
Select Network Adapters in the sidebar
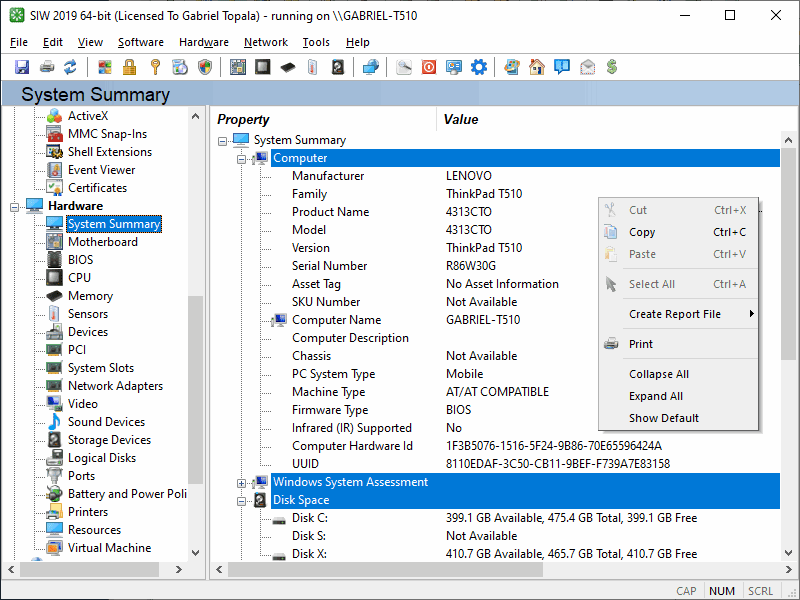pos(115,386)
